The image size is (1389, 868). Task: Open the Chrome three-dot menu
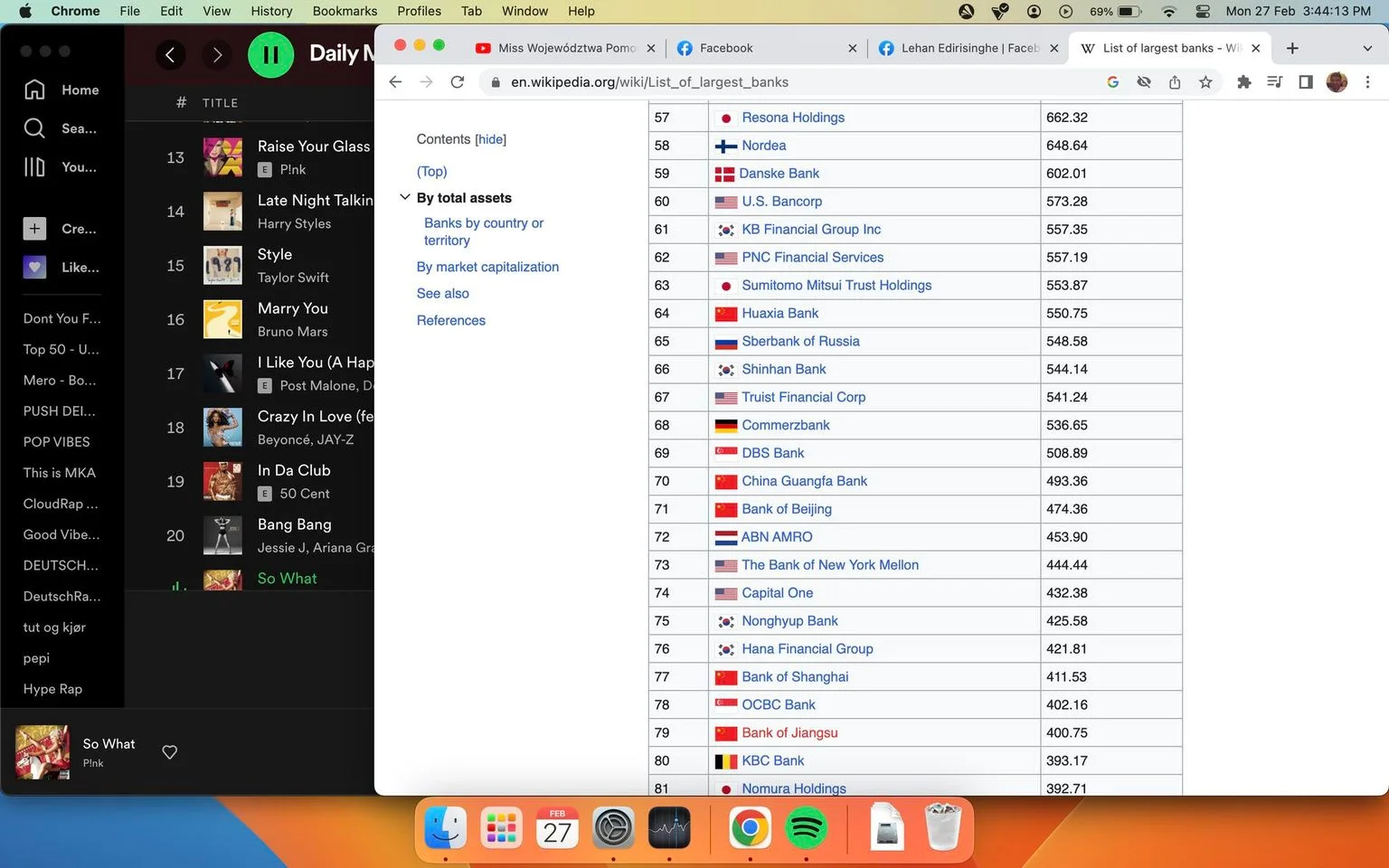point(1367,82)
